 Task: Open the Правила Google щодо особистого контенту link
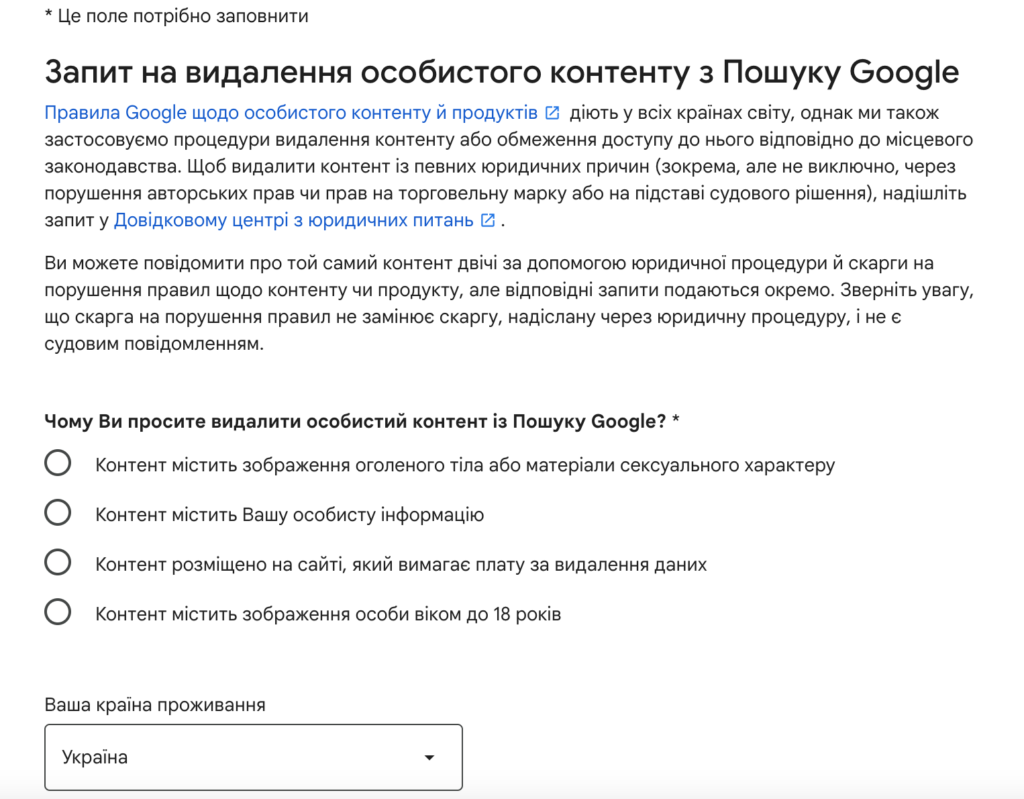pyautogui.click(x=291, y=113)
